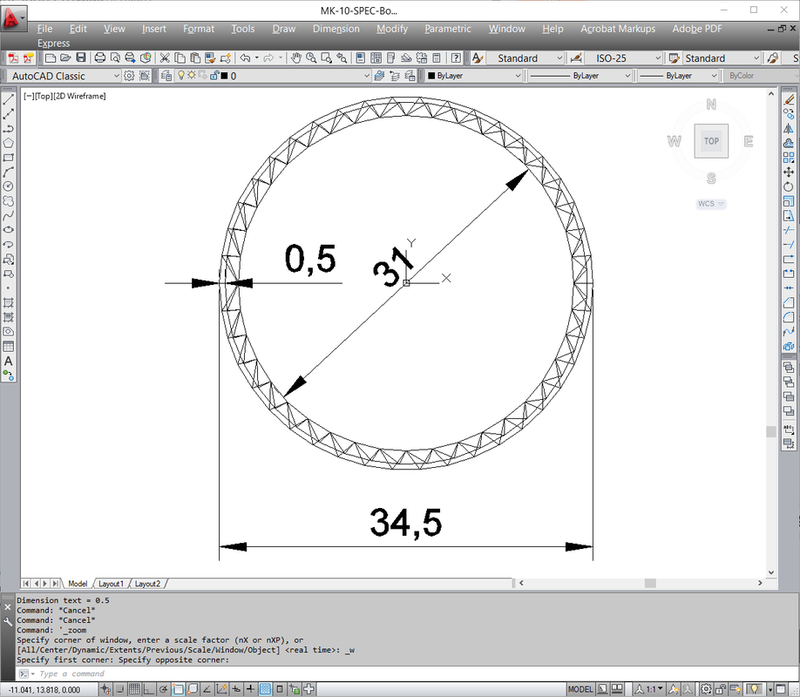
Task: Click the WCS coordinate system button
Action: click(710, 203)
